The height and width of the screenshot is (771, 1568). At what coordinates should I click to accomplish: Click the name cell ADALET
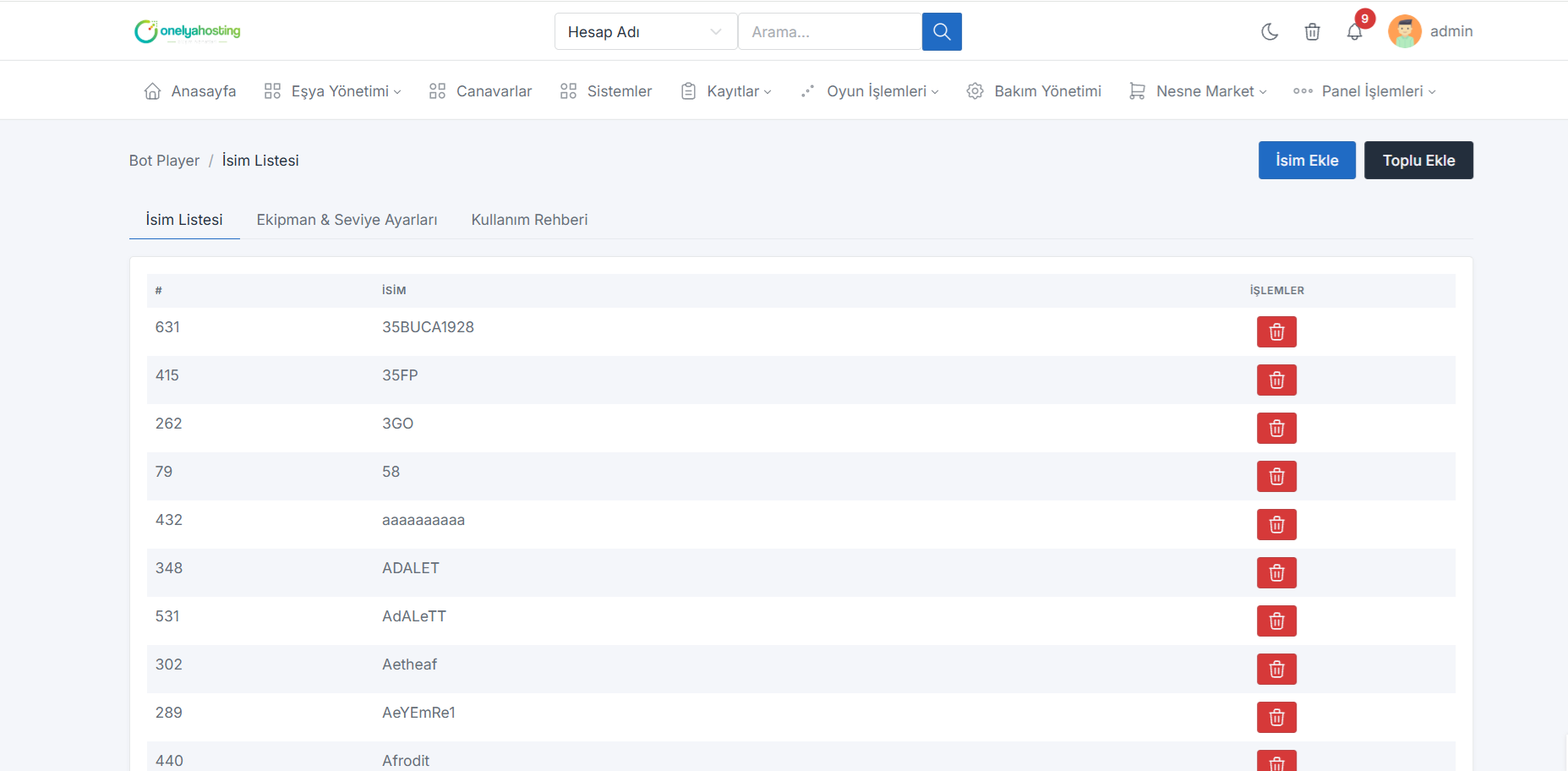click(411, 568)
